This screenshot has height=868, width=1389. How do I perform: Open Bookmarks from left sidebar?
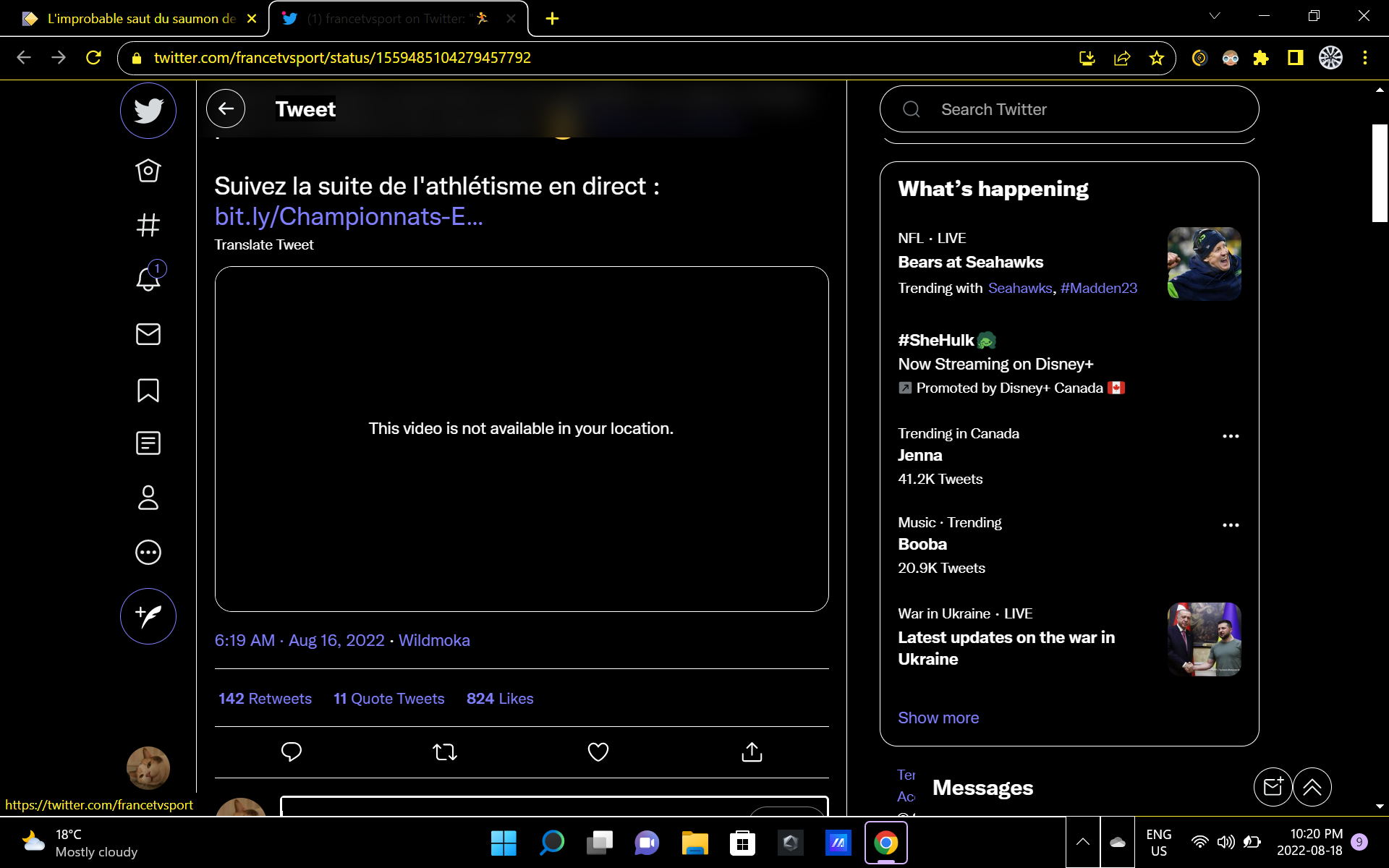point(148,390)
